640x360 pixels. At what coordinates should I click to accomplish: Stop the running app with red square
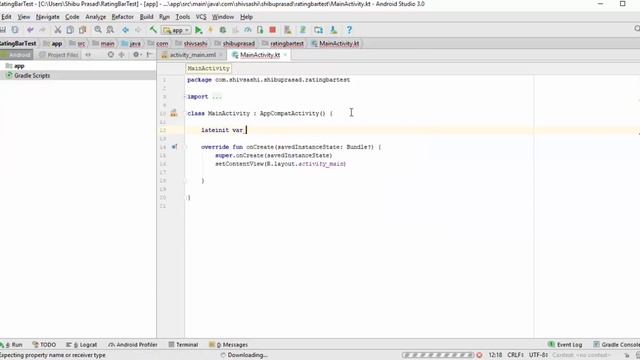(273, 30)
